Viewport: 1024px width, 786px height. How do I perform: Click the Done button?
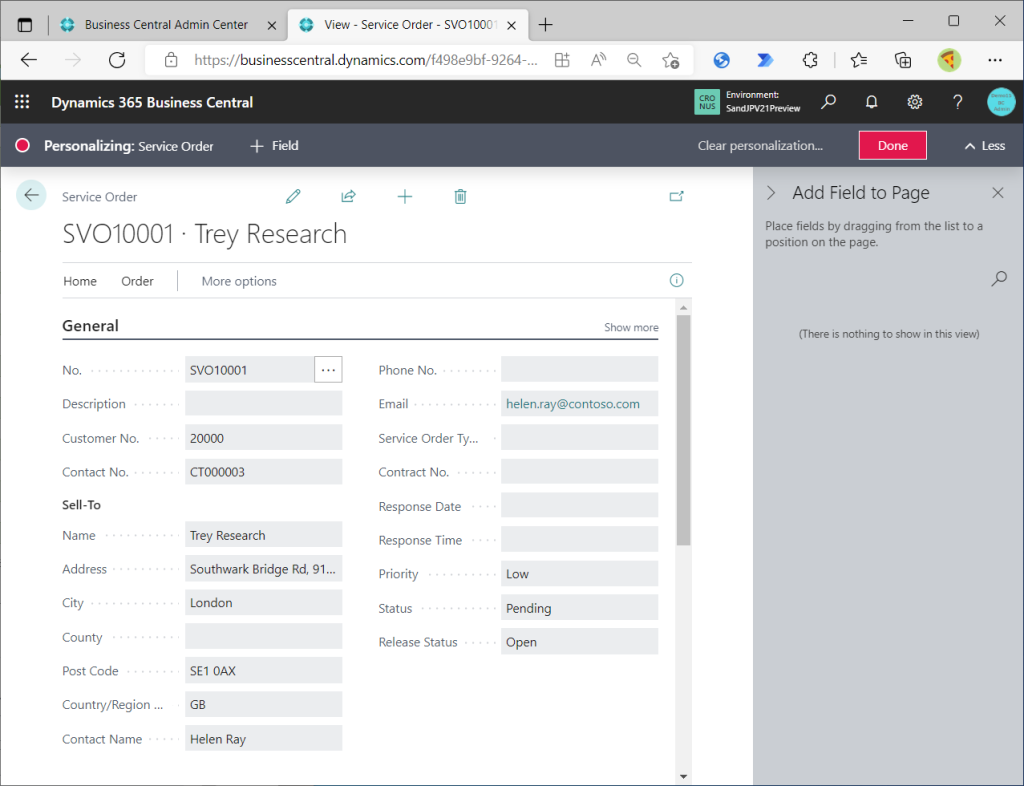[x=892, y=145]
